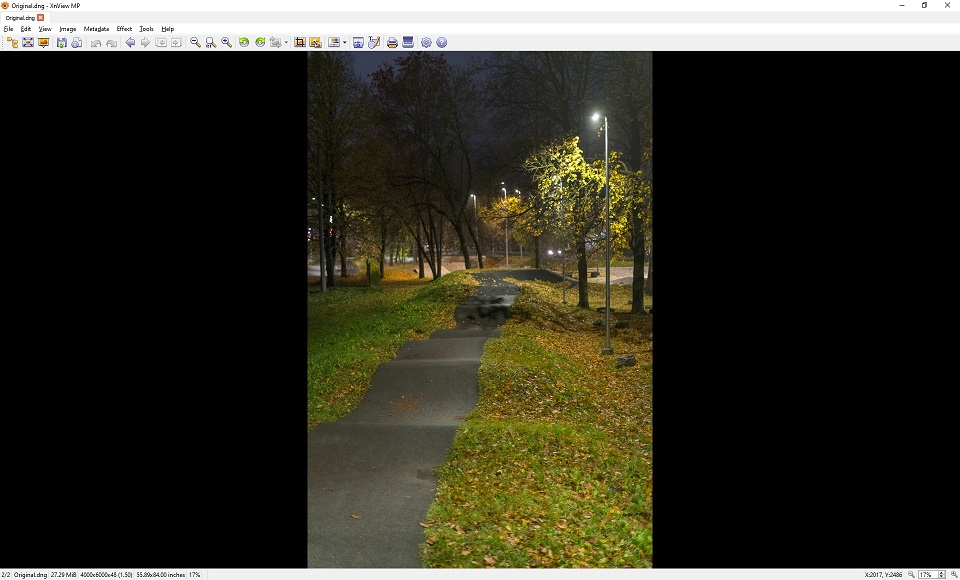
Task: Open the Effect menu
Action: tap(124, 29)
